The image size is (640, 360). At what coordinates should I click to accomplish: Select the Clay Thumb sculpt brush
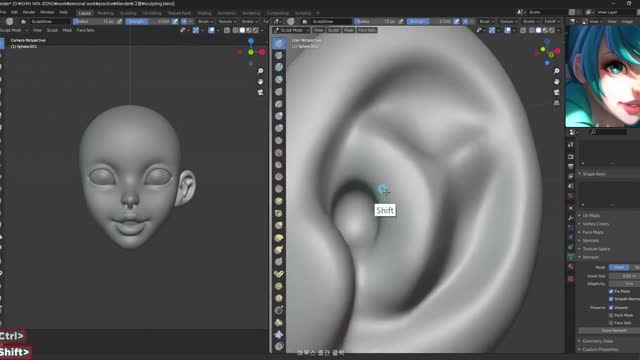coord(279,91)
